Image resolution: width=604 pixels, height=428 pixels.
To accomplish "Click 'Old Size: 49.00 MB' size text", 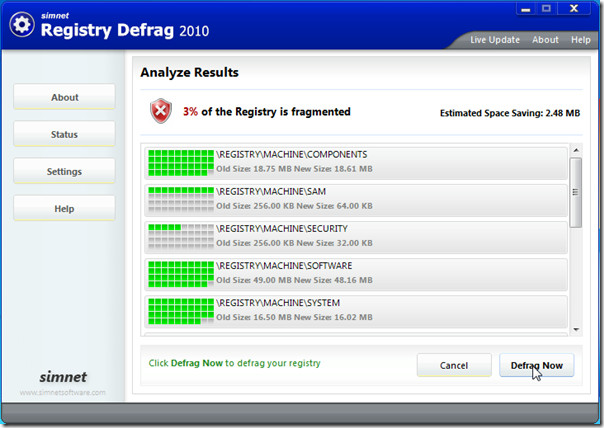I will 254,280.
